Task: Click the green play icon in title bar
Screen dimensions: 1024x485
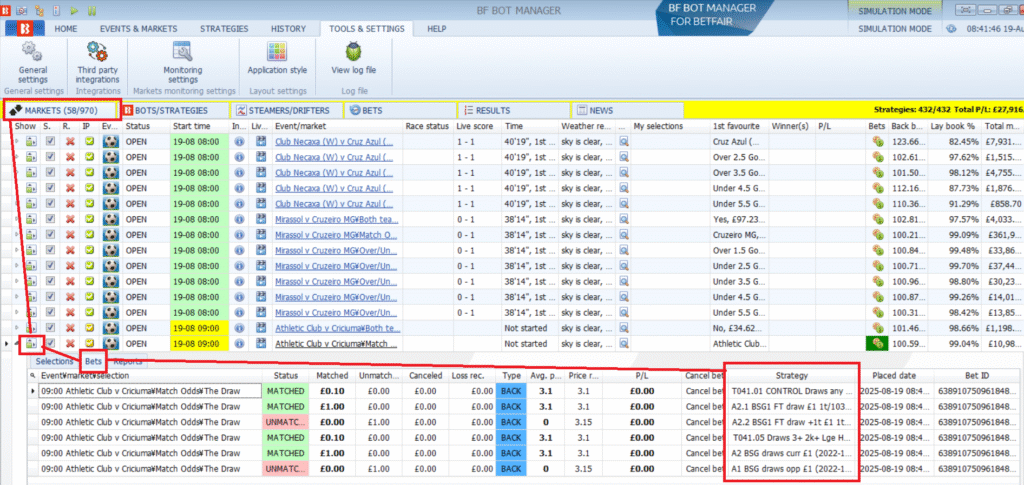Action: [x=74, y=10]
